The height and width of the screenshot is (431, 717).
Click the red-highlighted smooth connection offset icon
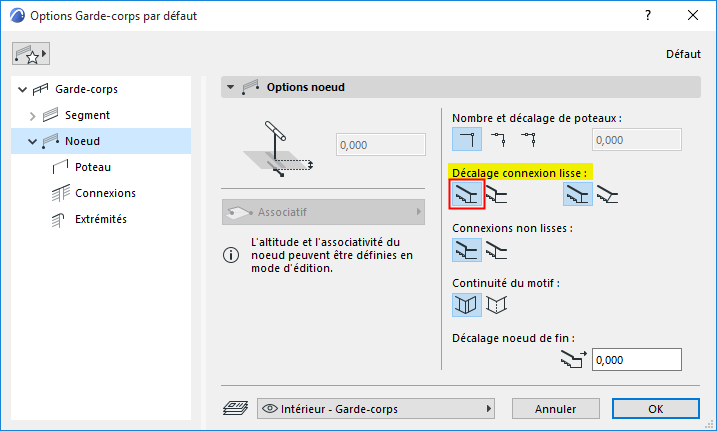point(467,194)
